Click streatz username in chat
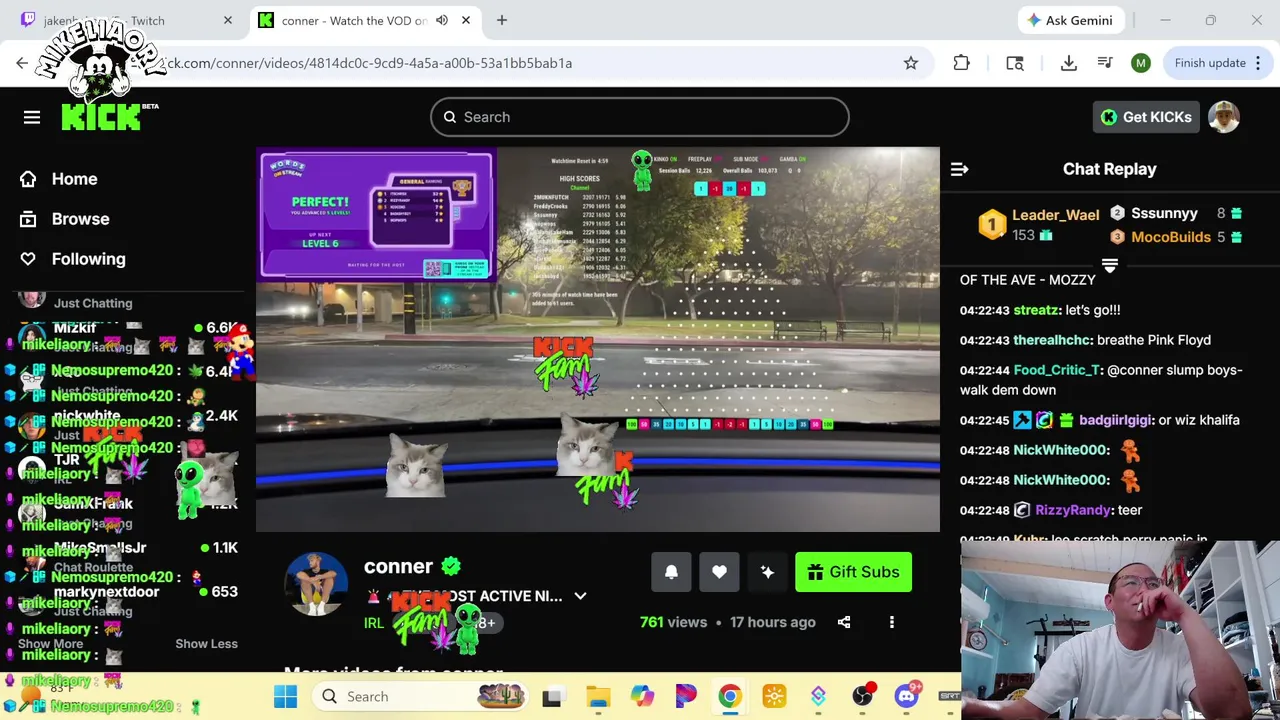The width and height of the screenshot is (1280, 720). [1036, 310]
